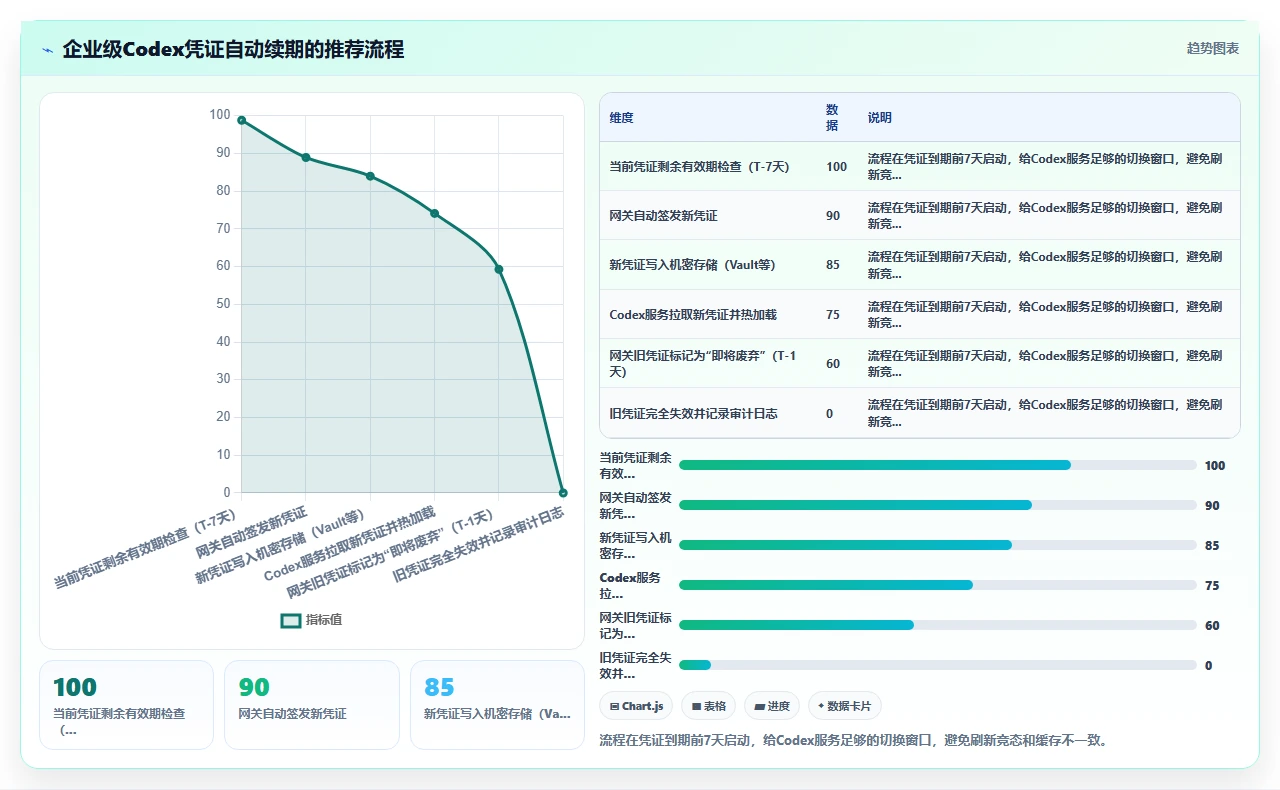Click progress bar valued 90
Image resolution: width=1280 pixels, height=790 pixels.
(938, 505)
